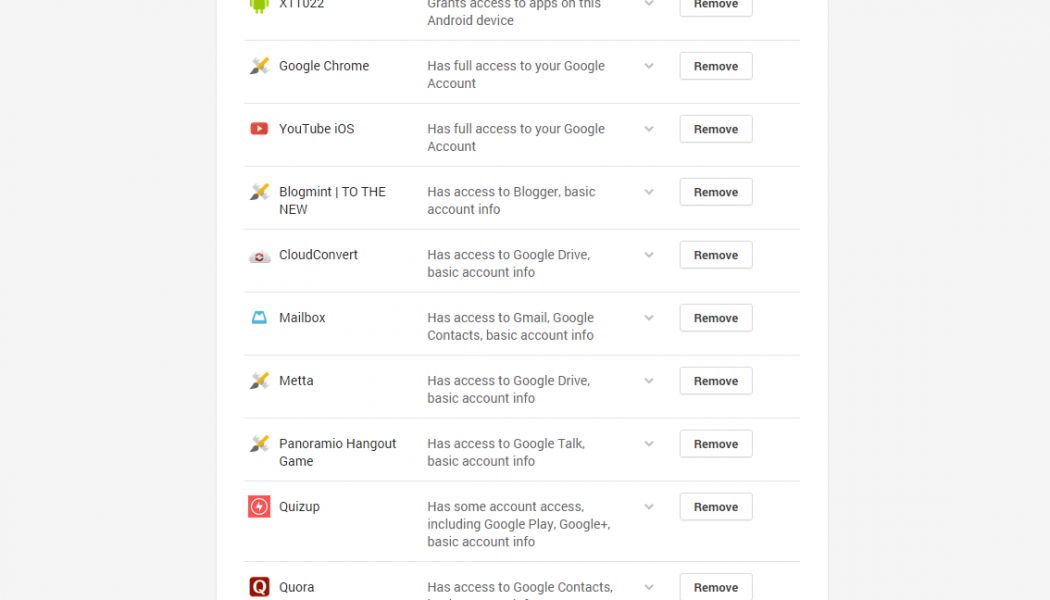The width and height of the screenshot is (1050, 600).
Task: Click the Panoramio Hangout Game icon
Action: pos(259,444)
